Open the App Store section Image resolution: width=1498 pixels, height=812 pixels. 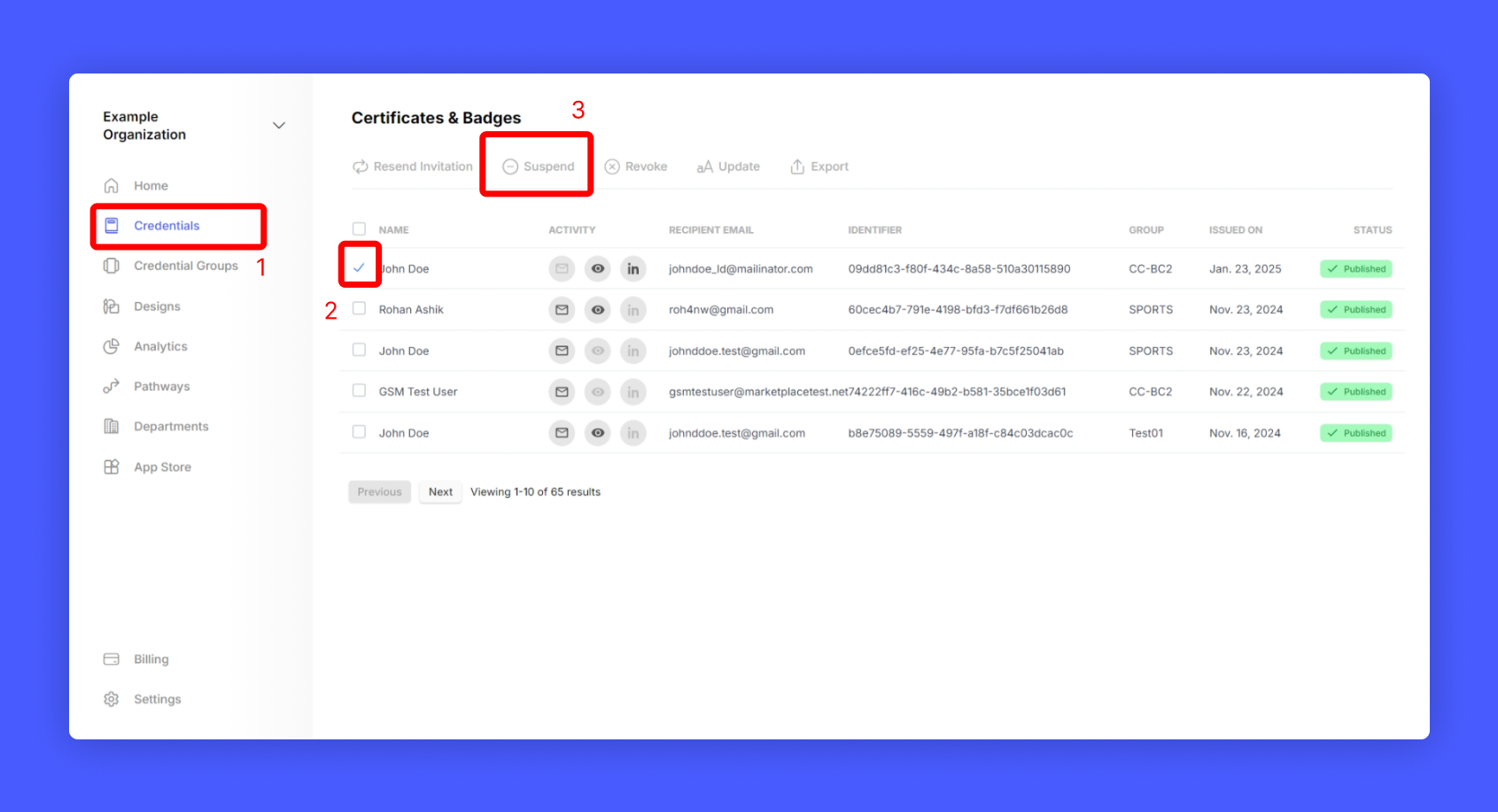[162, 467]
